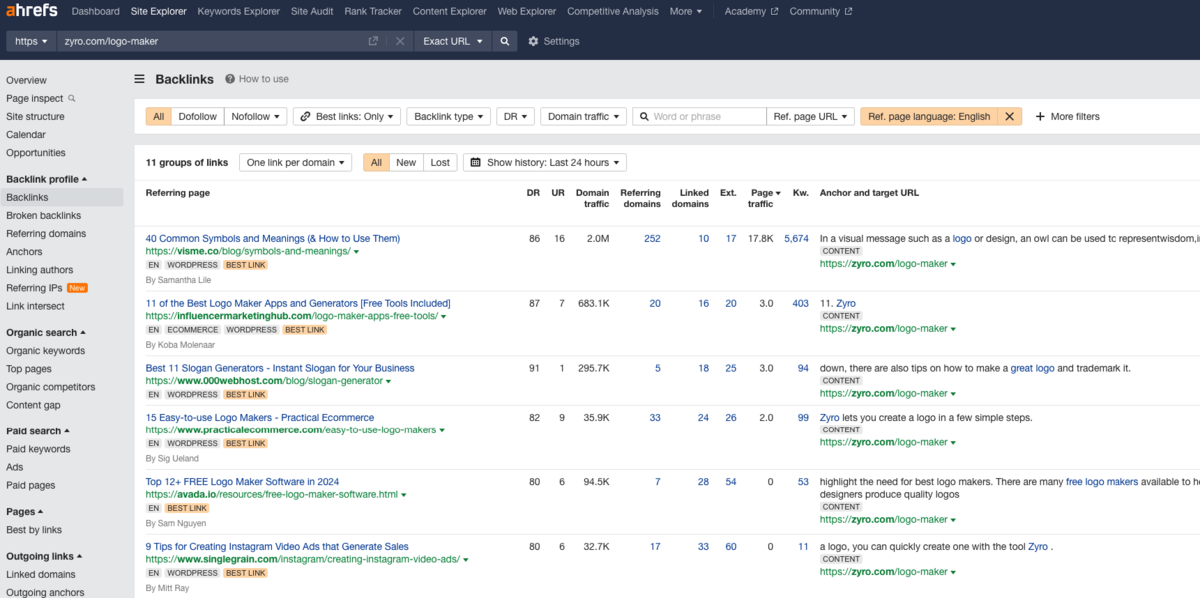Switch to the New links toggle
The image size is (1200, 598).
coord(406,162)
